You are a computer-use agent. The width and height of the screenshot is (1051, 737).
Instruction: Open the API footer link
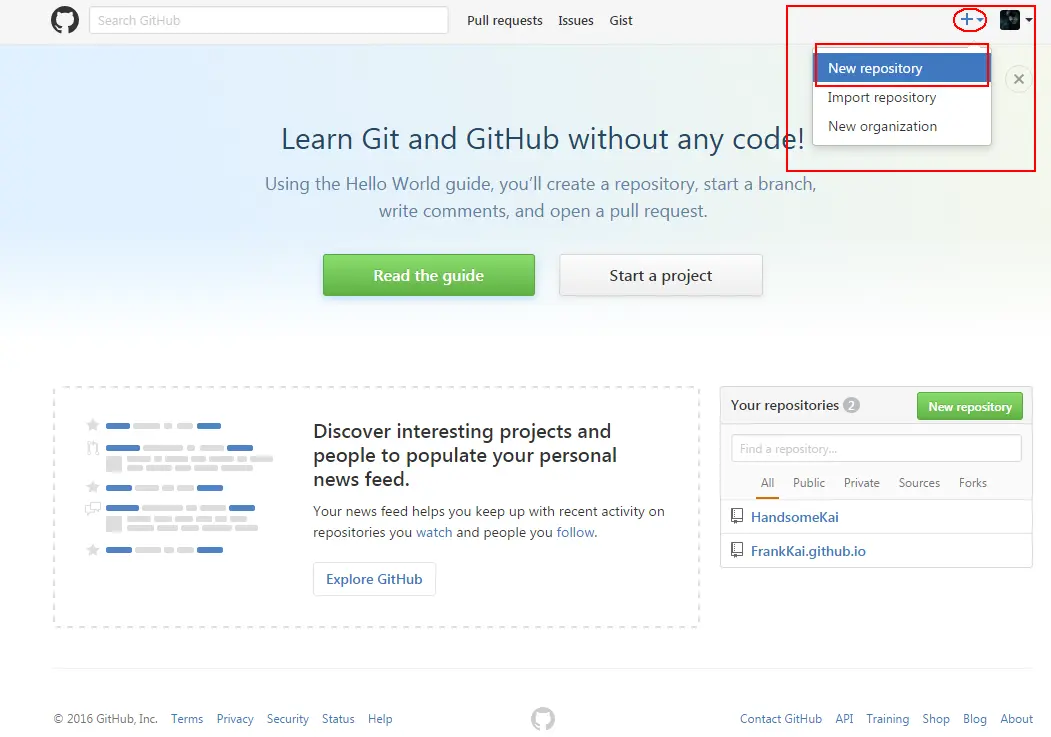point(844,719)
